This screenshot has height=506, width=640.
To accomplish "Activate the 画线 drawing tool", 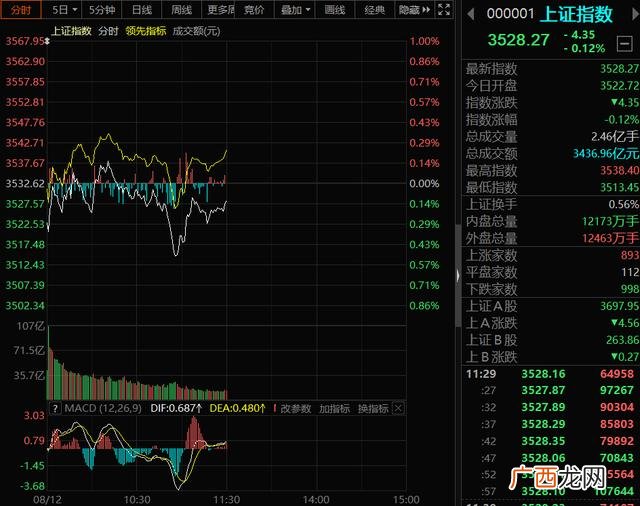I will [335, 9].
